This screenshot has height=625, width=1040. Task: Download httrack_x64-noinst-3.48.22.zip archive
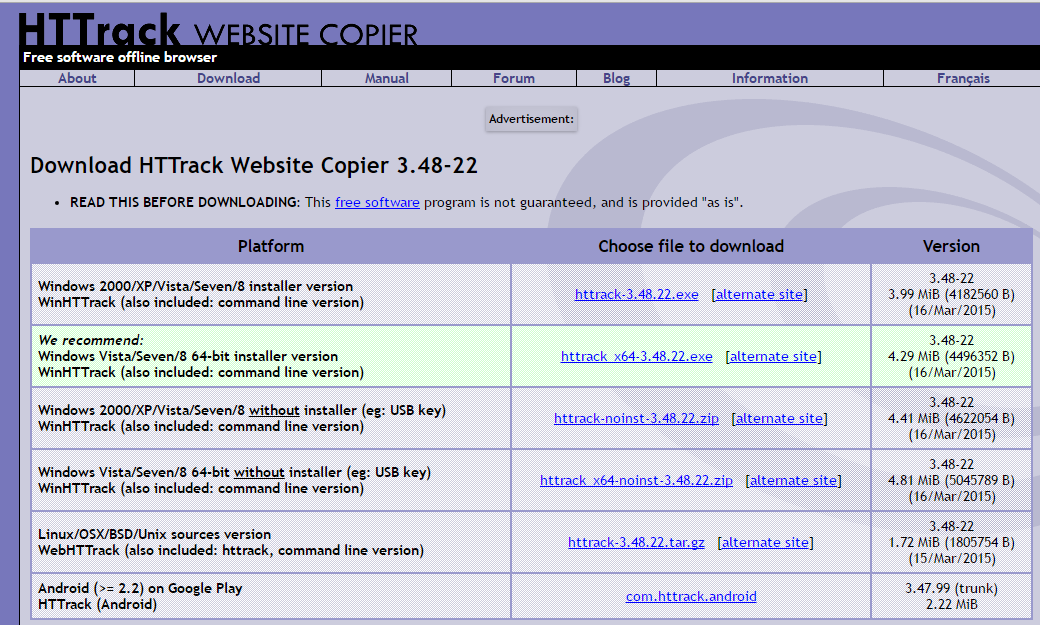coord(637,480)
